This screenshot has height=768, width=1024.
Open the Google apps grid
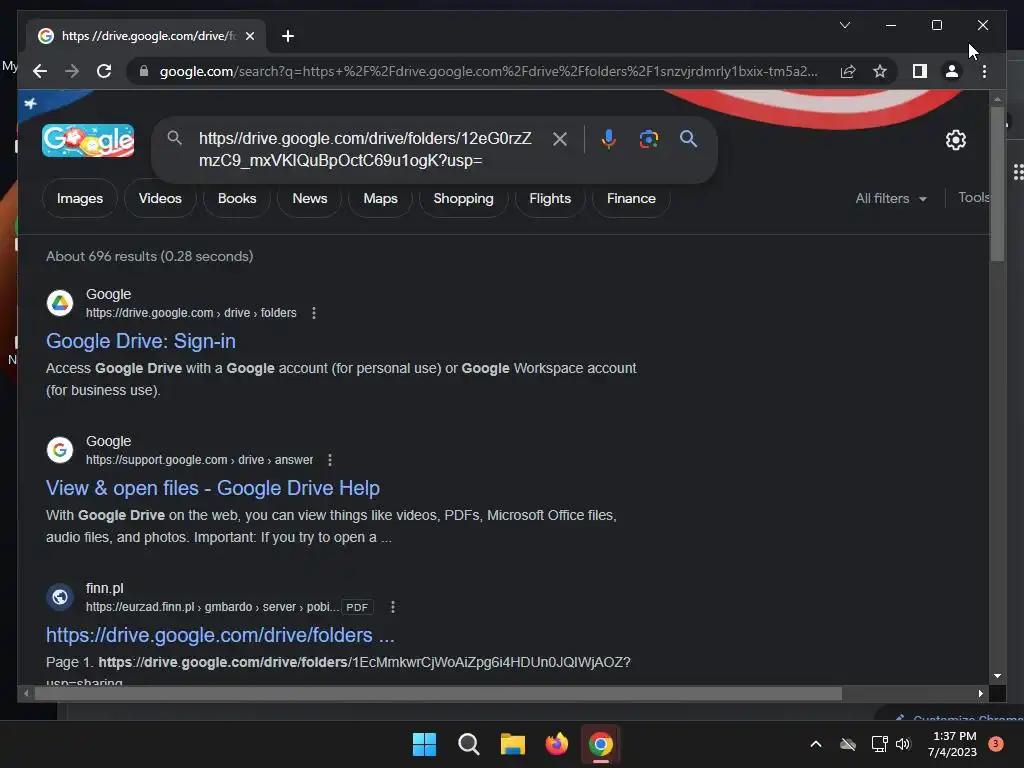tap(1017, 172)
